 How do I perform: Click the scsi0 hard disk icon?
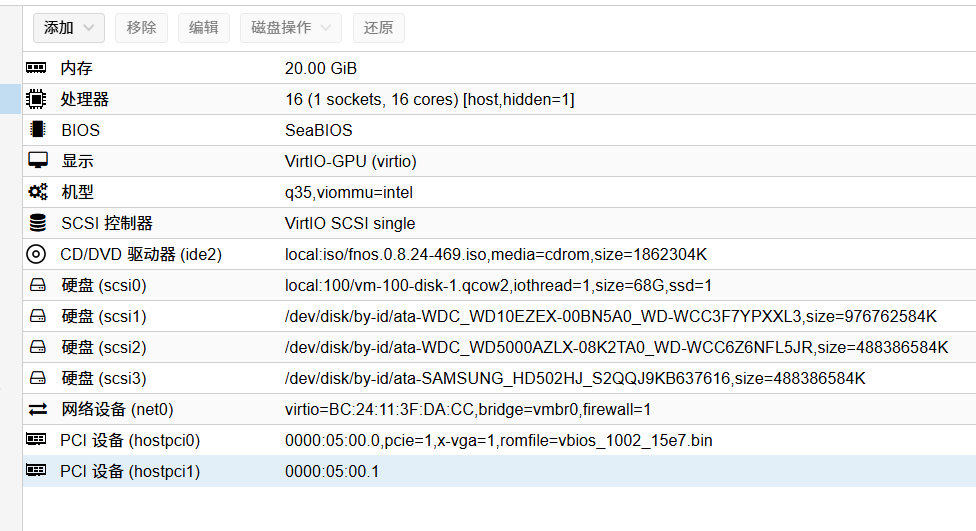(x=37, y=285)
